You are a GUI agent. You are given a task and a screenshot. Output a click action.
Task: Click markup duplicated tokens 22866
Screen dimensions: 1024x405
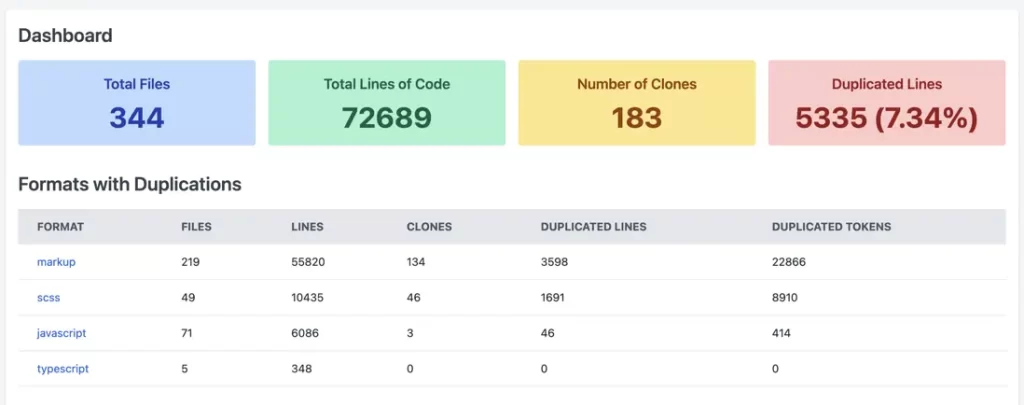pyautogui.click(x=789, y=262)
